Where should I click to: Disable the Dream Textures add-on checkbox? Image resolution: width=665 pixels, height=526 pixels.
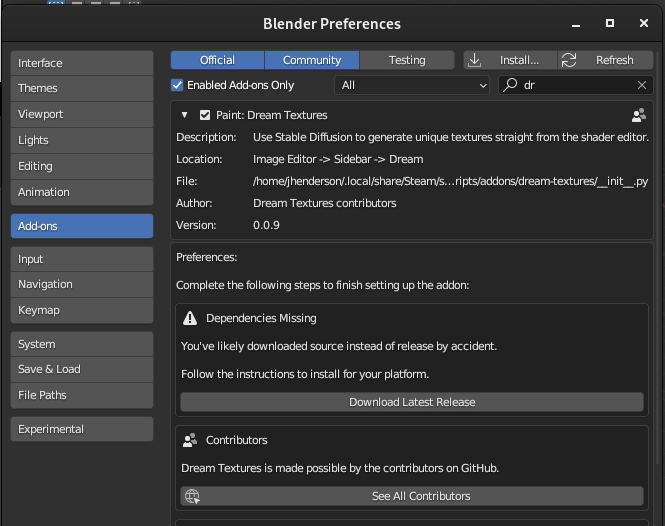point(205,115)
